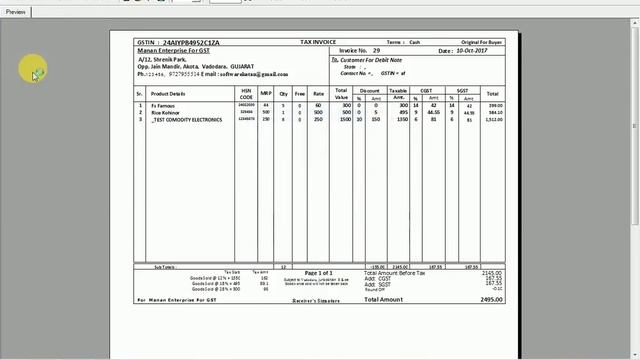Click the address line 'A/12, Shrenik Park,'
Image resolution: width=640 pixels, height=360 pixels.
(x=162, y=60)
